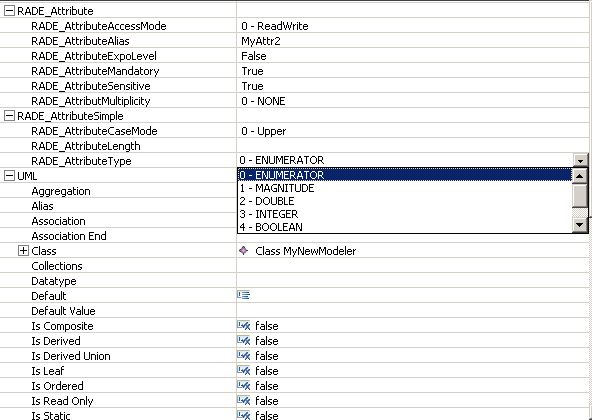Click the Default row text-list icon

tap(244, 295)
